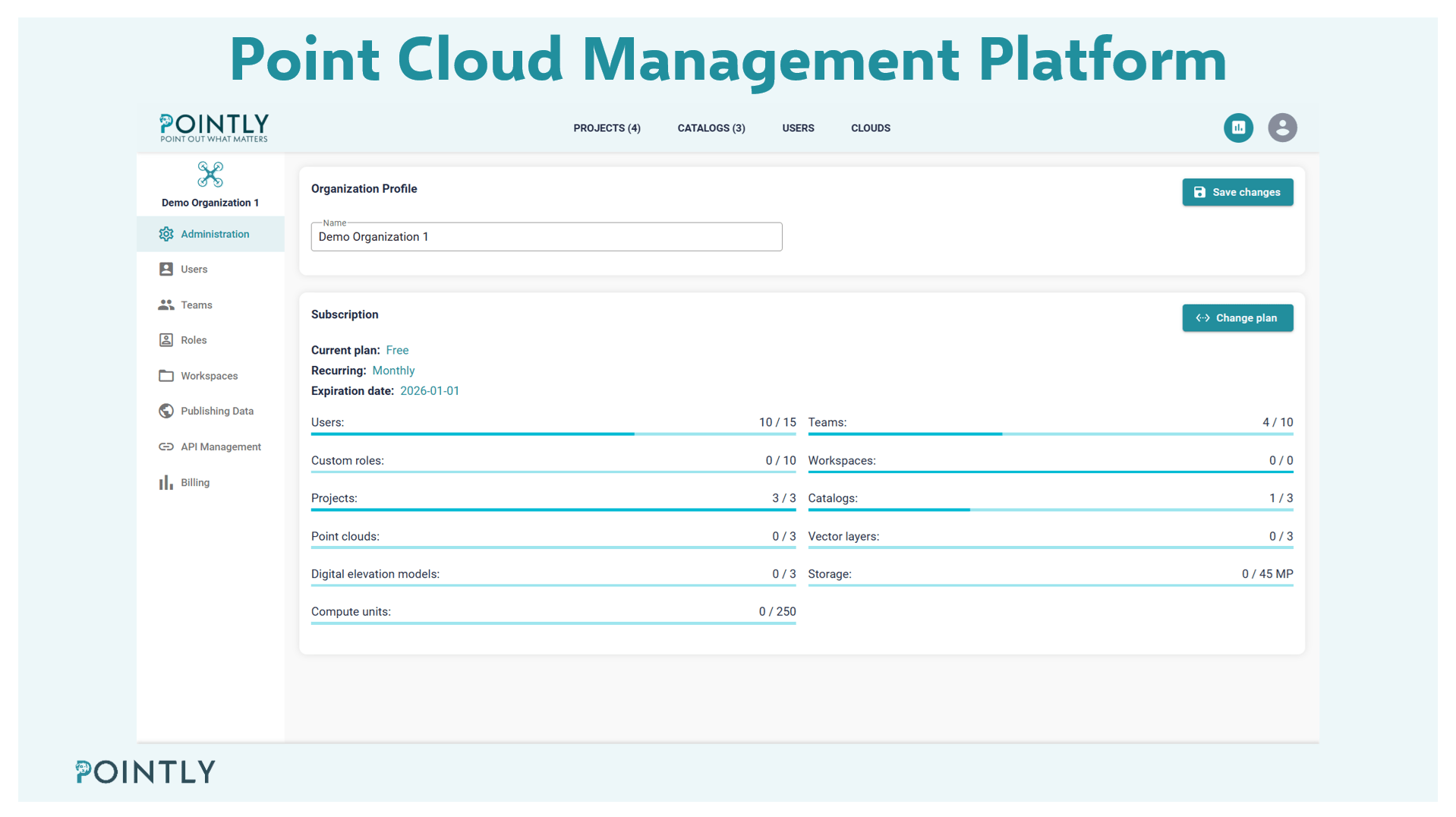1456x817 pixels.
Task: Open the dashboard chart icon button
Action: pyautogui.click(x=1238, y=128)
